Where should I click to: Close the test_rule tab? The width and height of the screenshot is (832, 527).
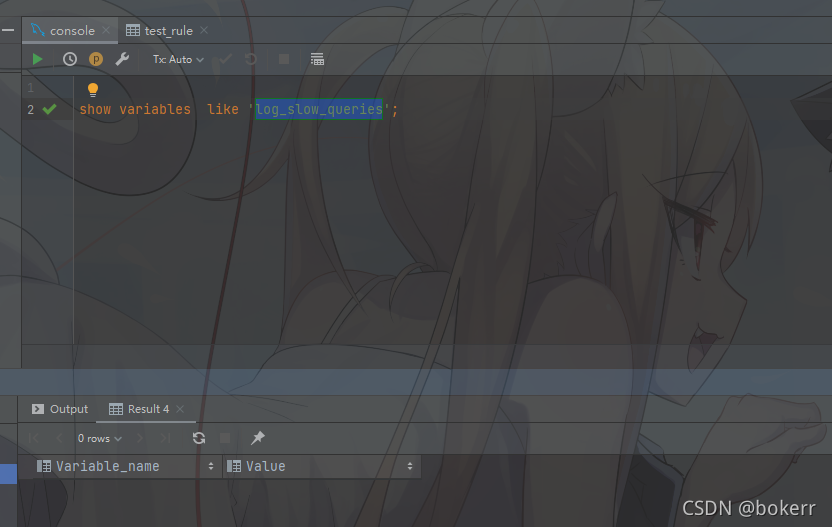pyautogui.click(x=204, y=30)
